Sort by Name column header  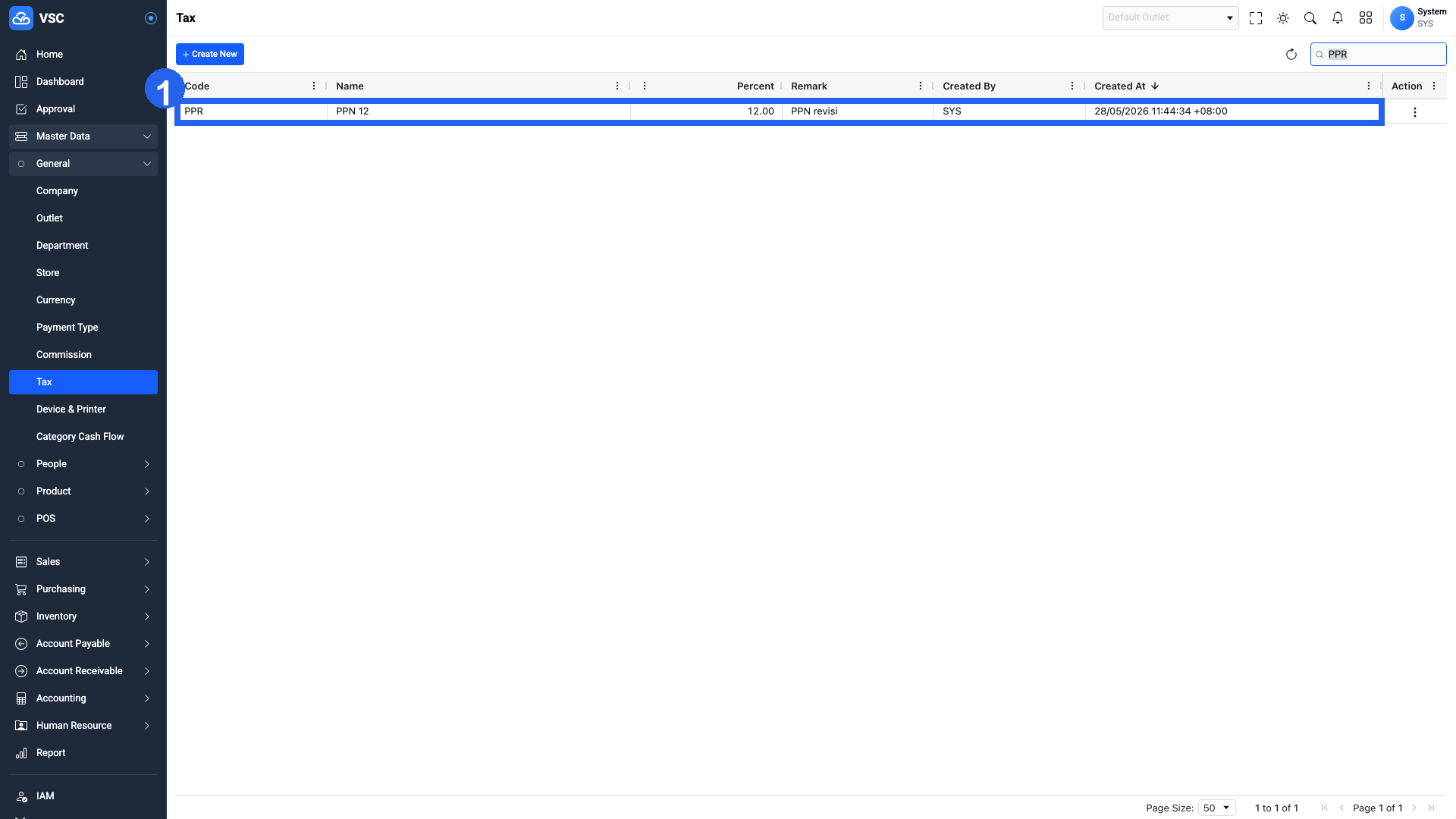pos(350,86)
